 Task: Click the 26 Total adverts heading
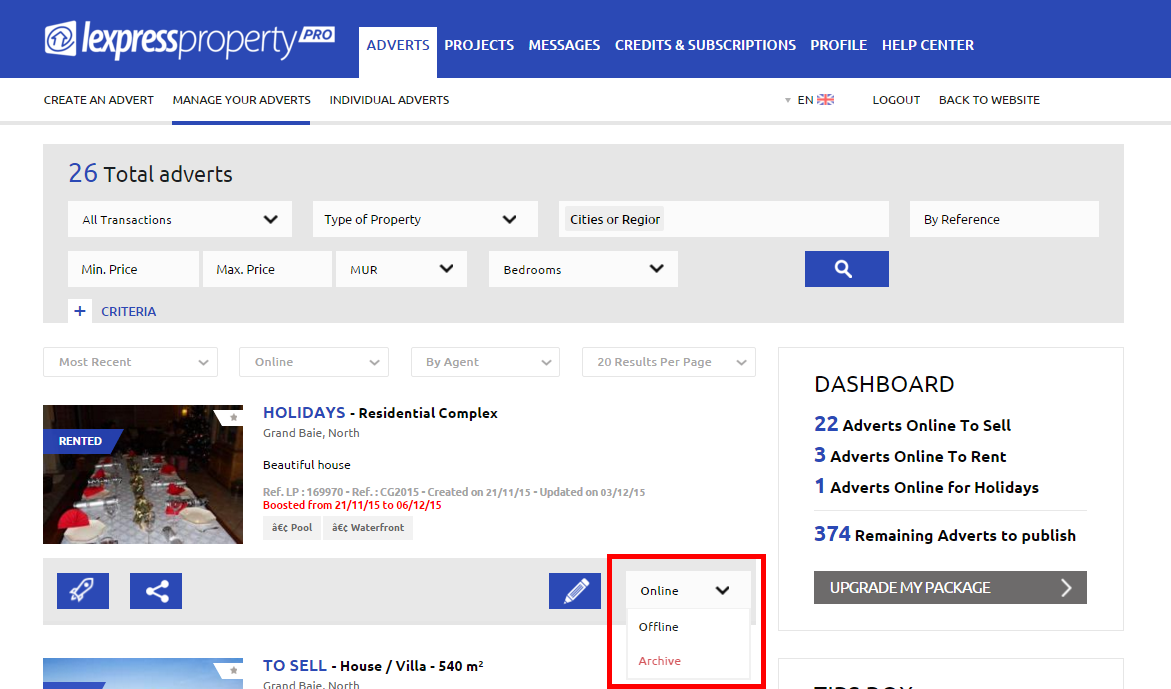(150, 174)
